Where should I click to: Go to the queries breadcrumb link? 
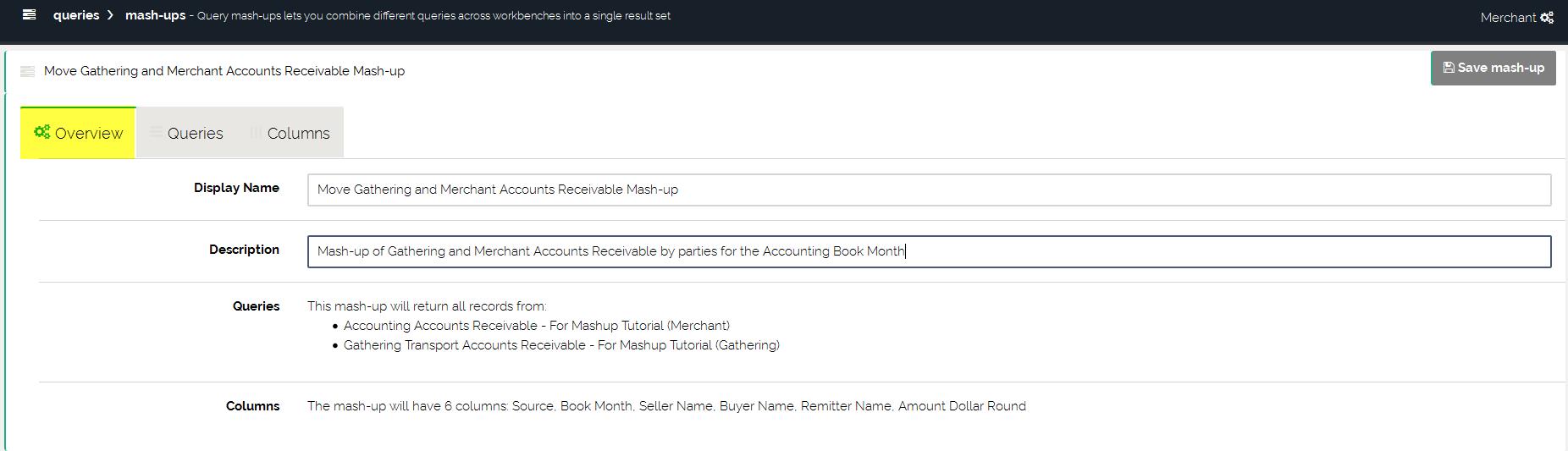[x=76, y=15]
